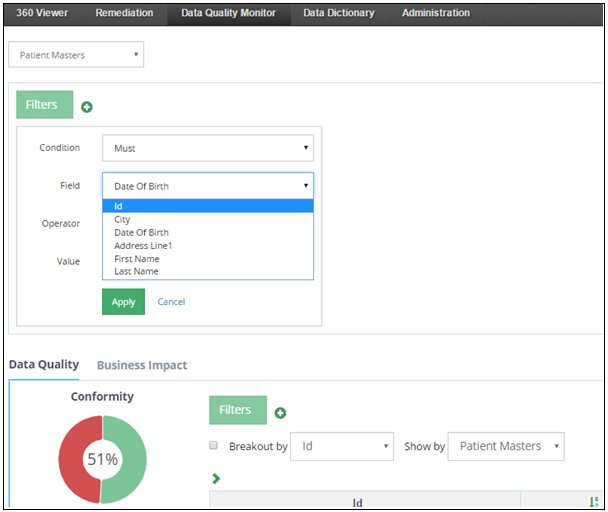
Task: Click the top green Filters button
Action: pyautogui.click(x=44, y=104)
